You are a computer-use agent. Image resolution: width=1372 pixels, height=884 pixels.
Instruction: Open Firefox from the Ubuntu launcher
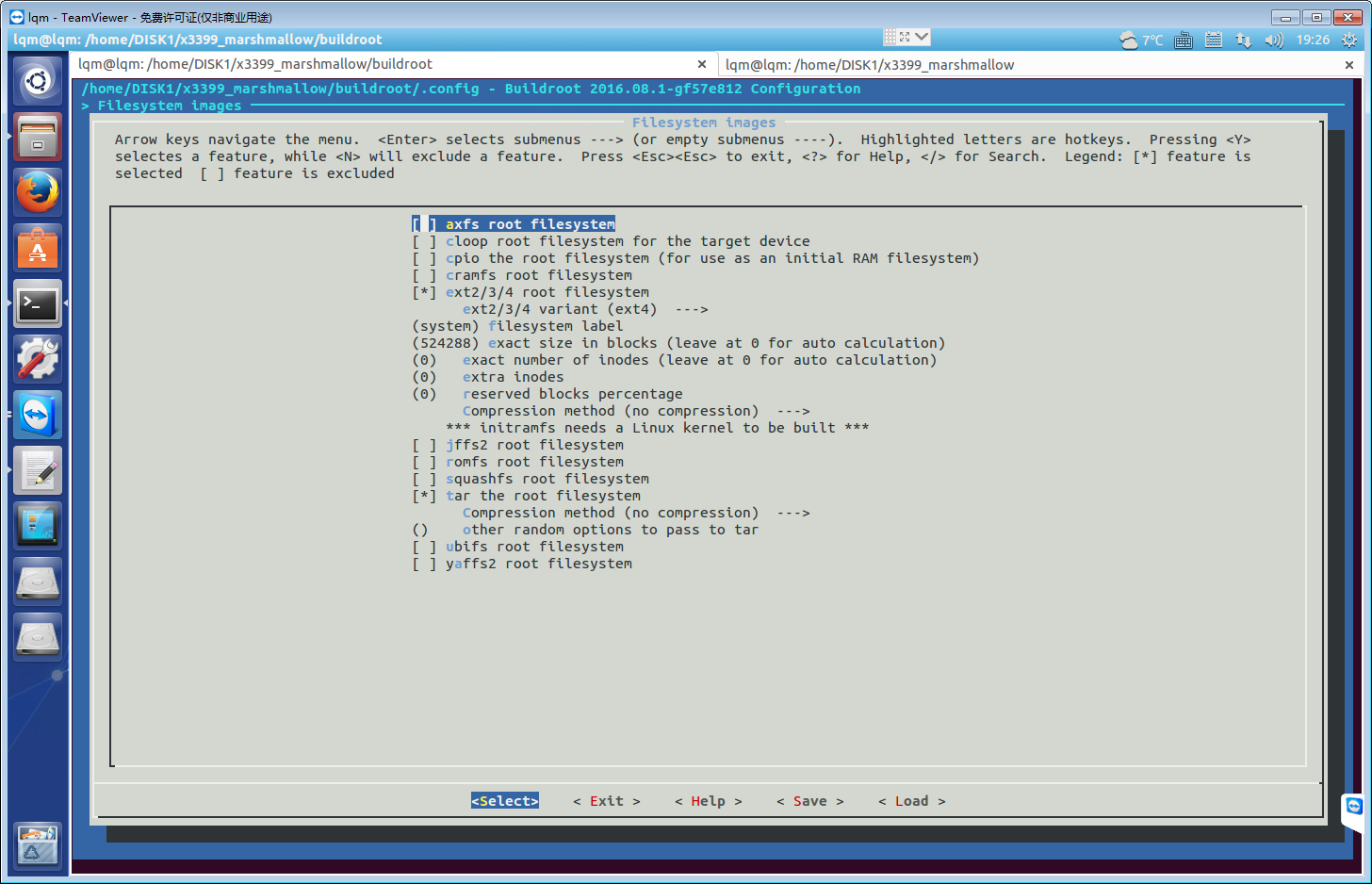pyautogui.click(x=38, y=192)
